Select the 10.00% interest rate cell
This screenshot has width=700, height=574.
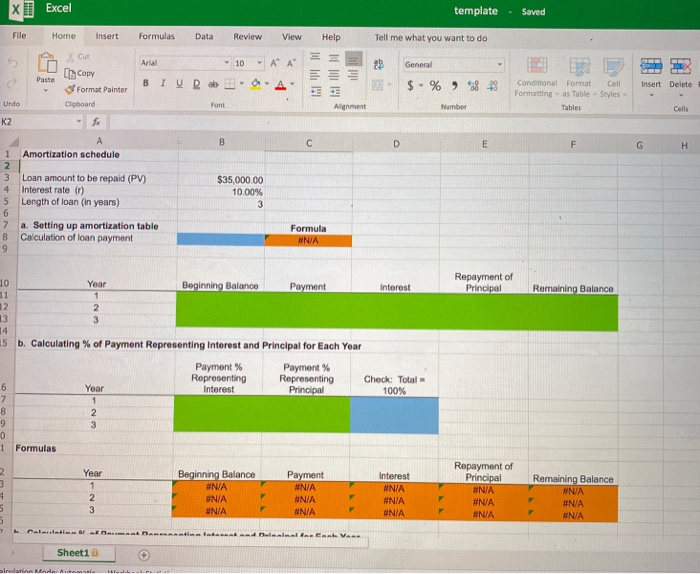pos(221,192)
